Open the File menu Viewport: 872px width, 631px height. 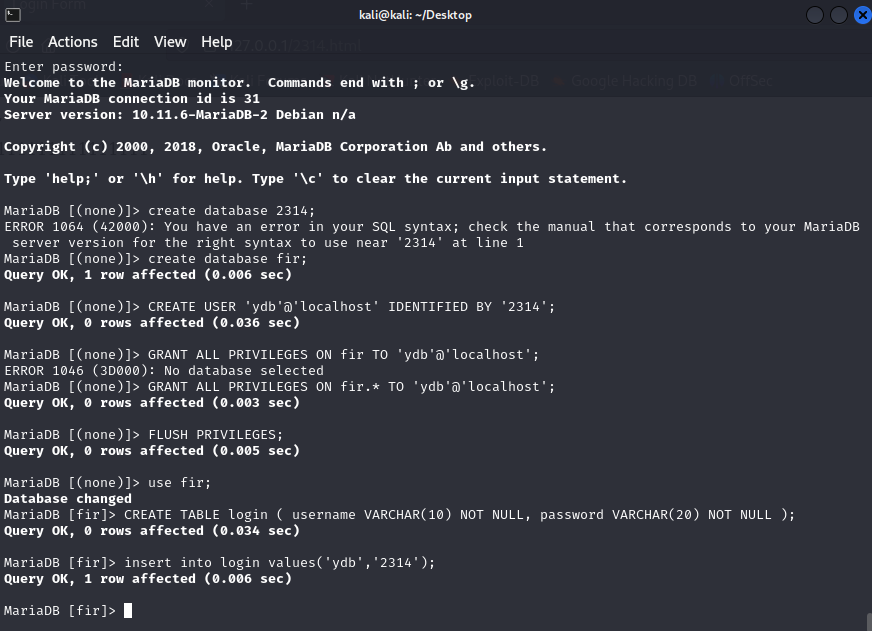[x=21, y=42]
